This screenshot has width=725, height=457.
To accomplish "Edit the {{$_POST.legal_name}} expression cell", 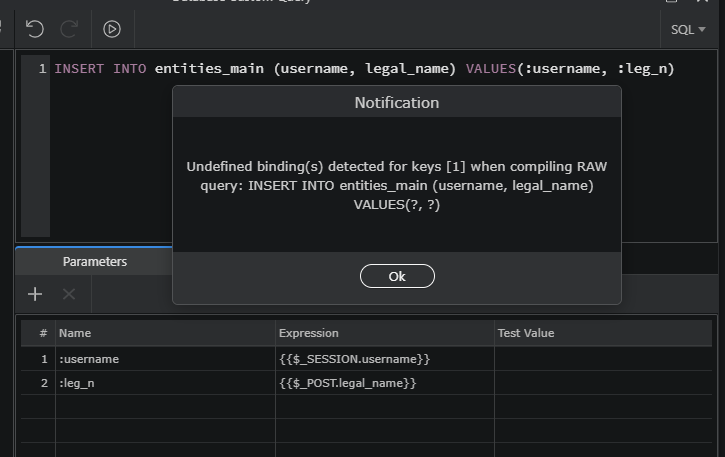I will click(385, 383).
